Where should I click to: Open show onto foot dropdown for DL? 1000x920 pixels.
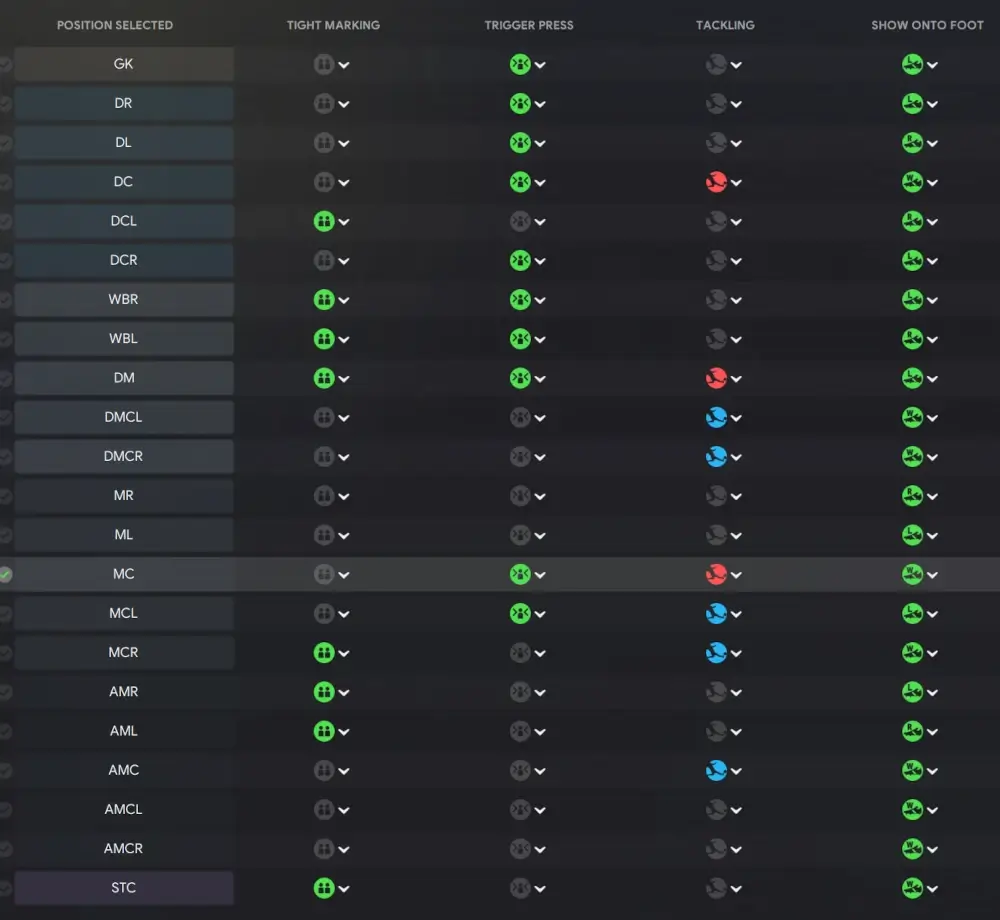(932, 143)
